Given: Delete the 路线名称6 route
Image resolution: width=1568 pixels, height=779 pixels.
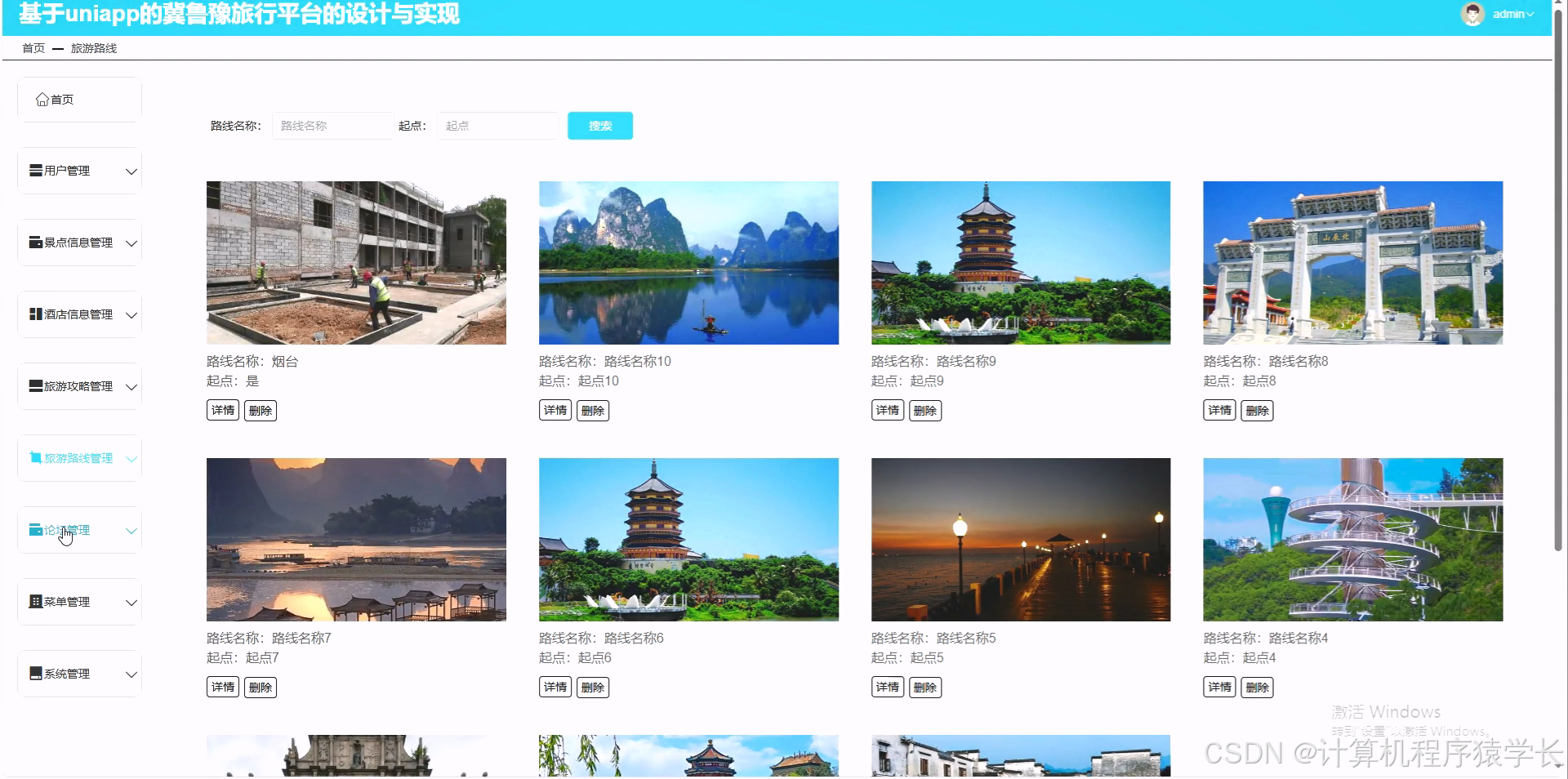Looking at the screenshot, I should click(x=593, y=688).
